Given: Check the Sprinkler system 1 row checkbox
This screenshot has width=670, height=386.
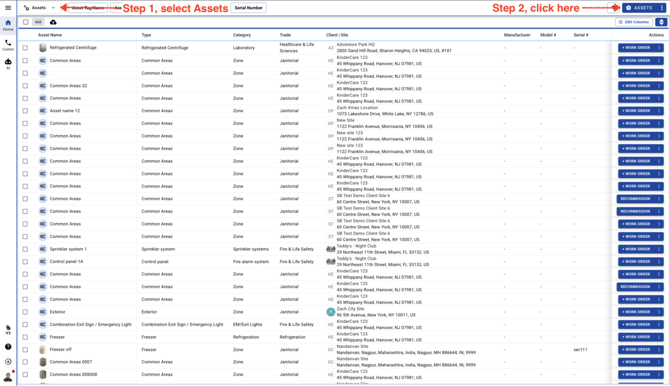Looking at the screenshot, I should tap(25, 249).
